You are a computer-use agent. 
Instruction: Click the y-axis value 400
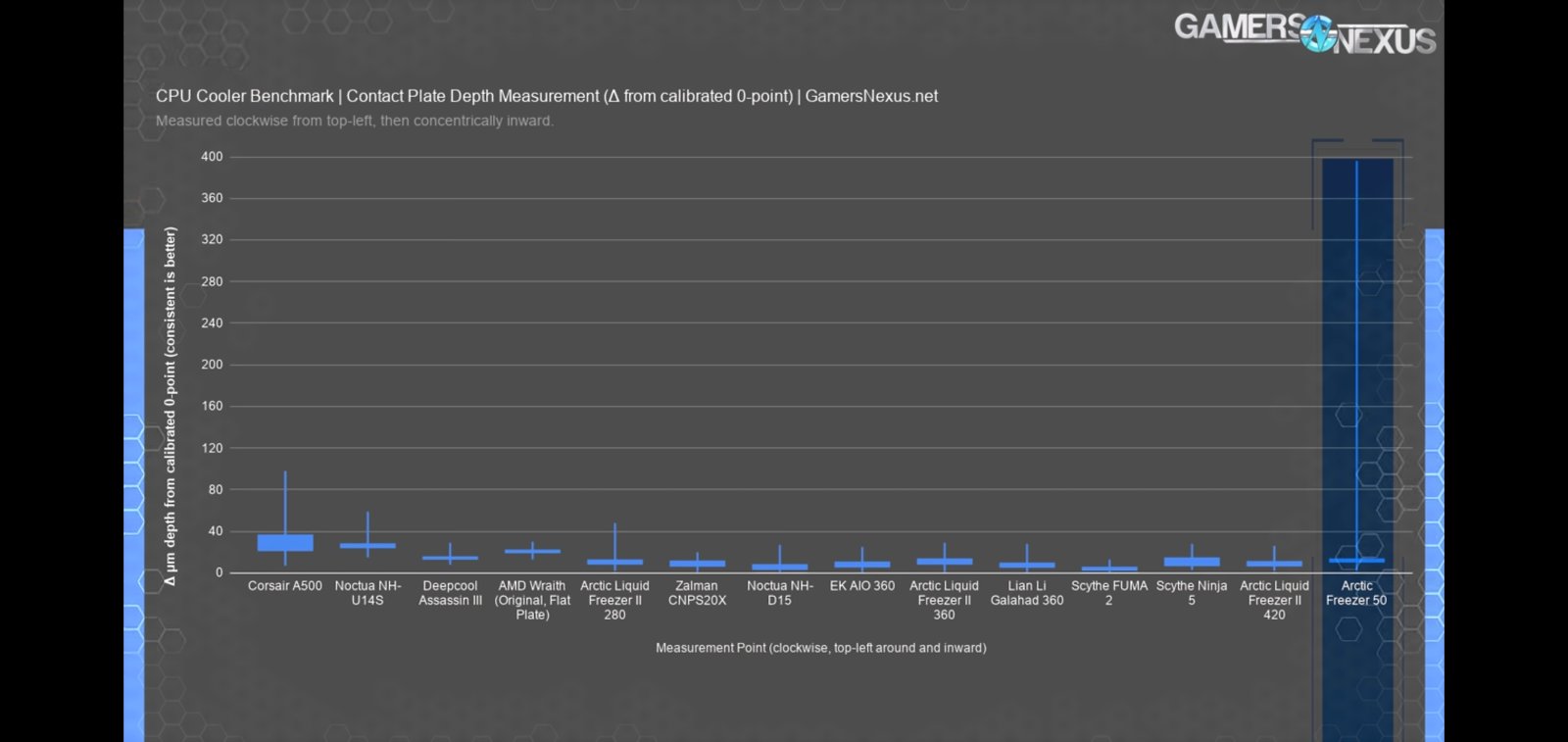(212, 157)
